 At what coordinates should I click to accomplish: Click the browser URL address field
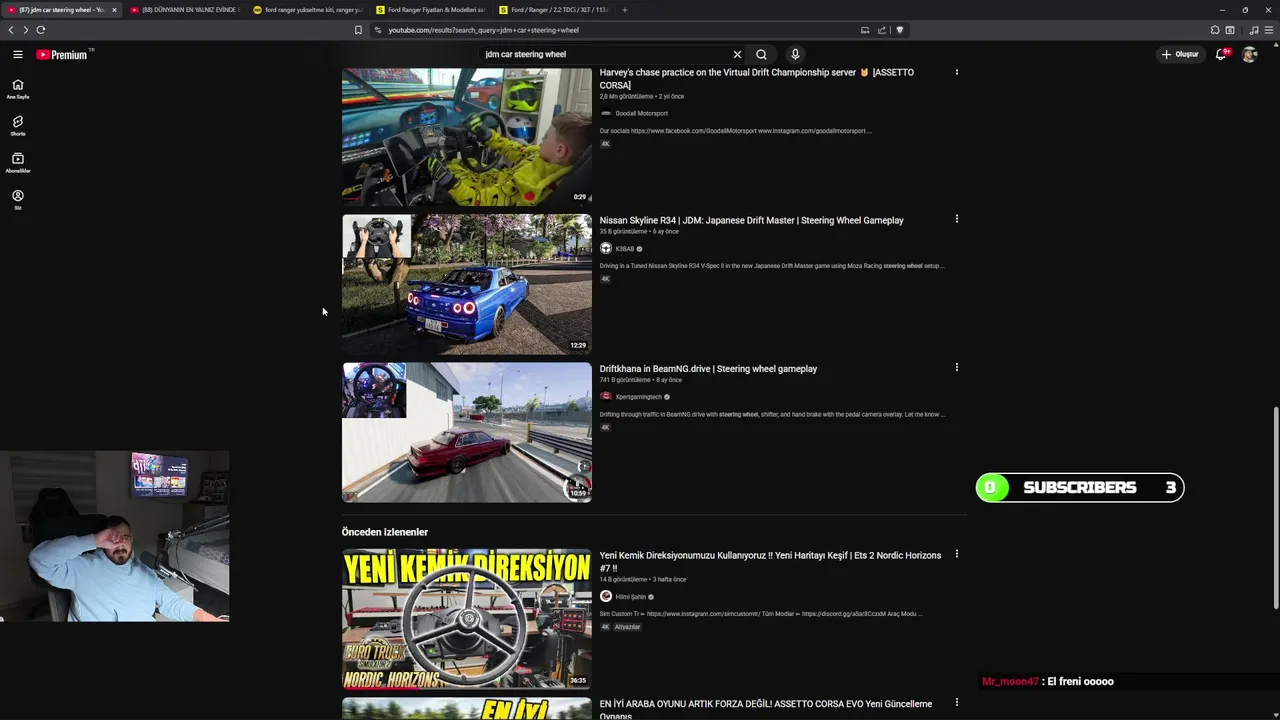tap(620, 30)
